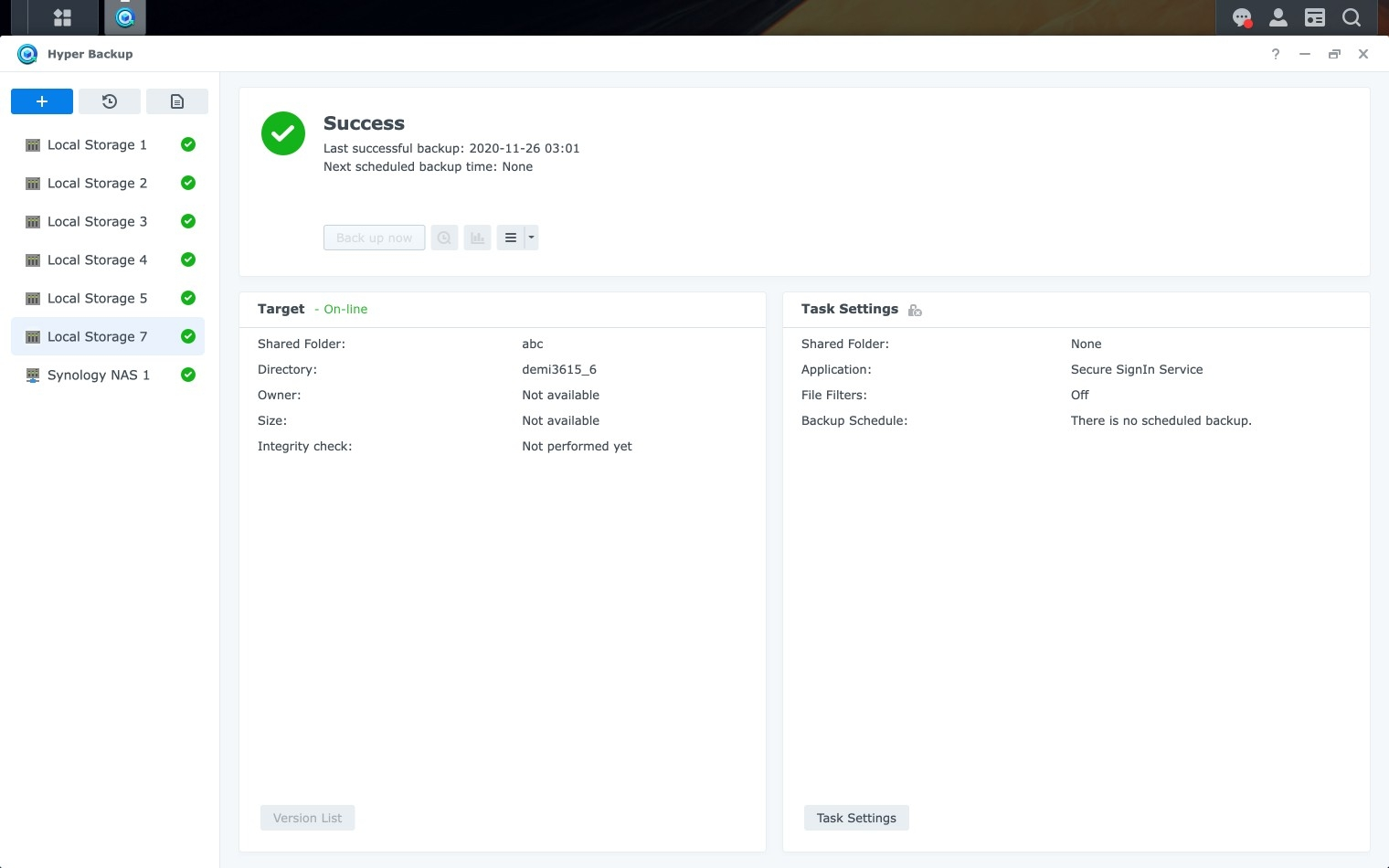The width and height of the screenshot is (1389, 868).
Task: View backup statistics chart icon
Action: pos(477,238)
